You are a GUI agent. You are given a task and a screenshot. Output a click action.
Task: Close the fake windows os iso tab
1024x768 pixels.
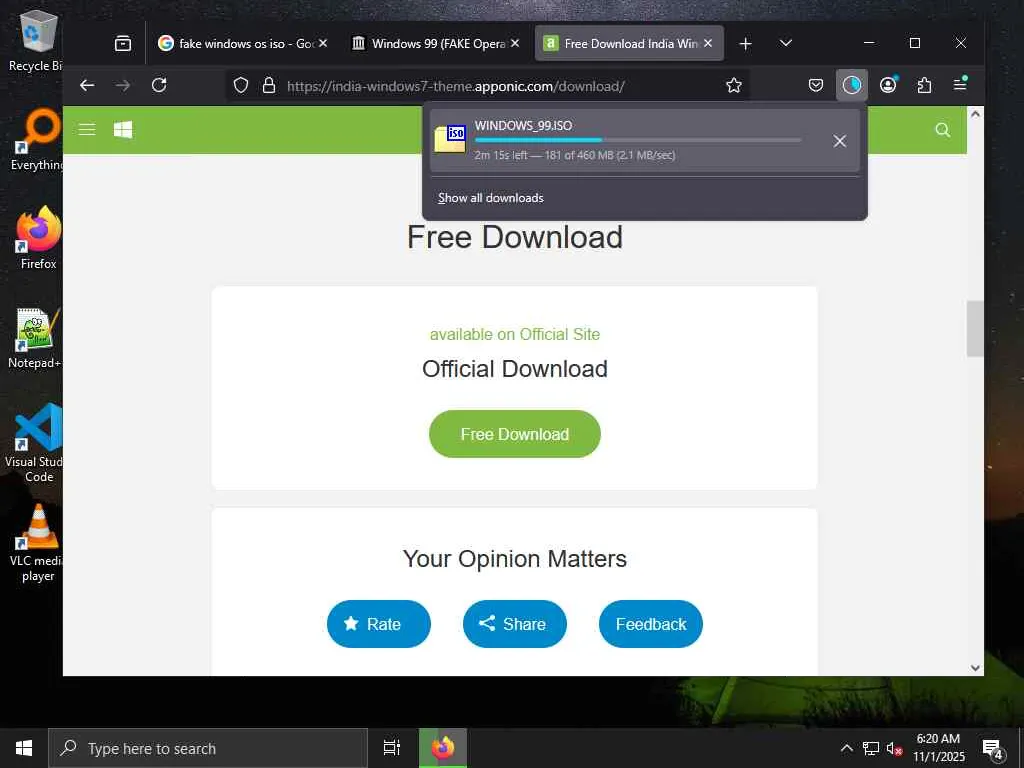(323, 43)
